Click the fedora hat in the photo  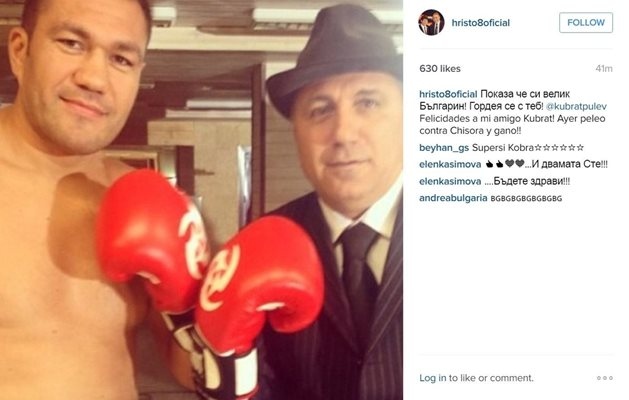coord(334,56)
